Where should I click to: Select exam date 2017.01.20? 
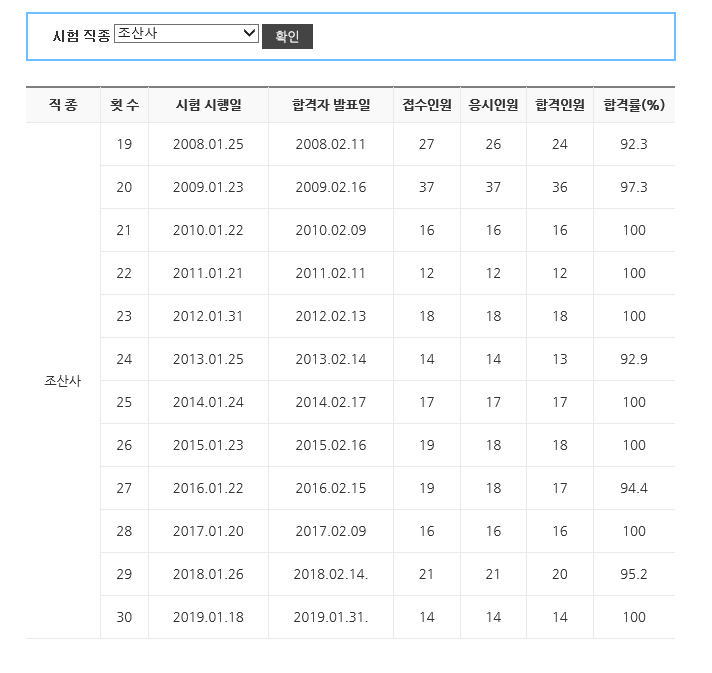208,531
